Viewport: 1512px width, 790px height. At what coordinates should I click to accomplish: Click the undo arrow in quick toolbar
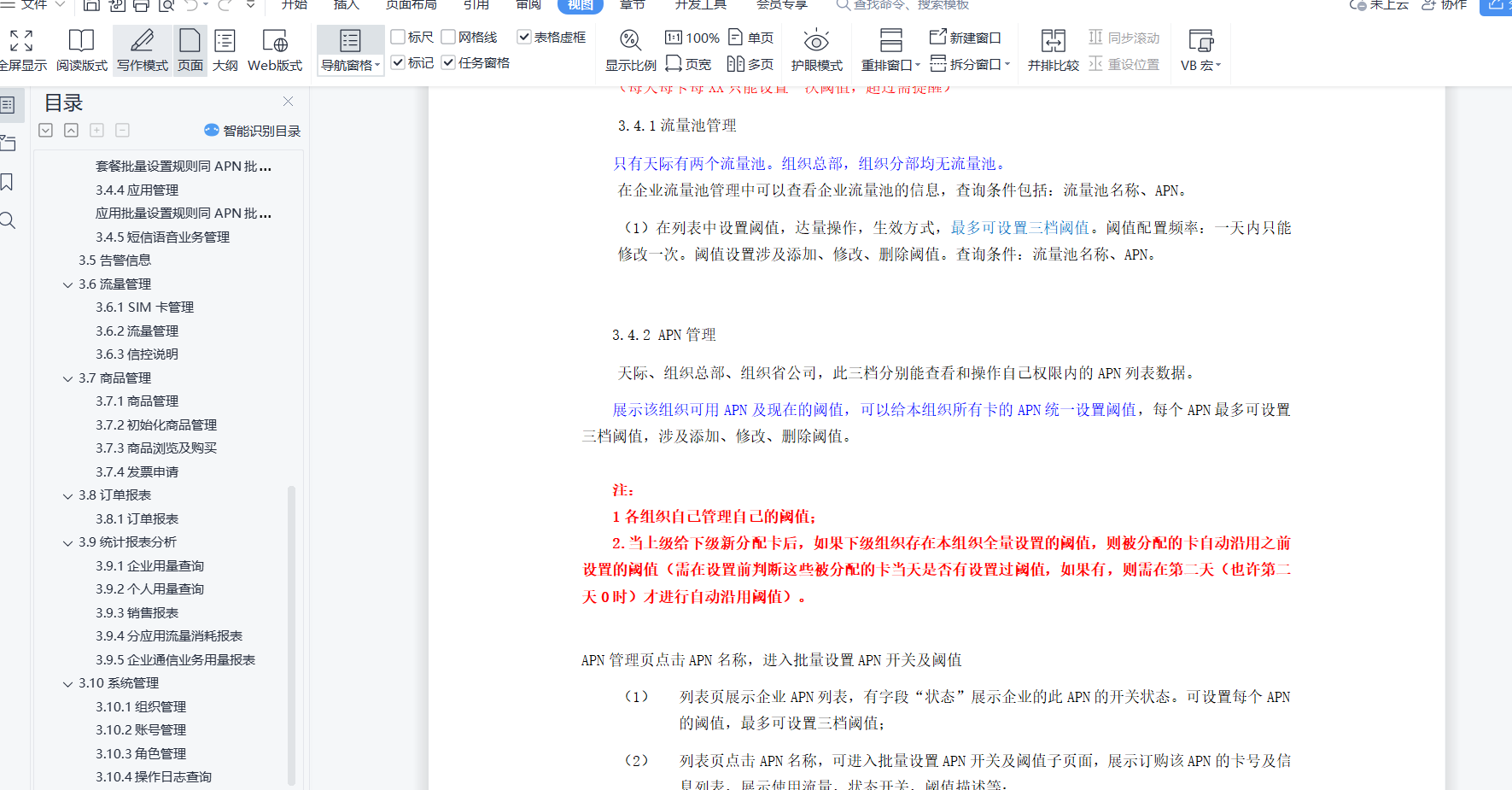click(191, 5)
